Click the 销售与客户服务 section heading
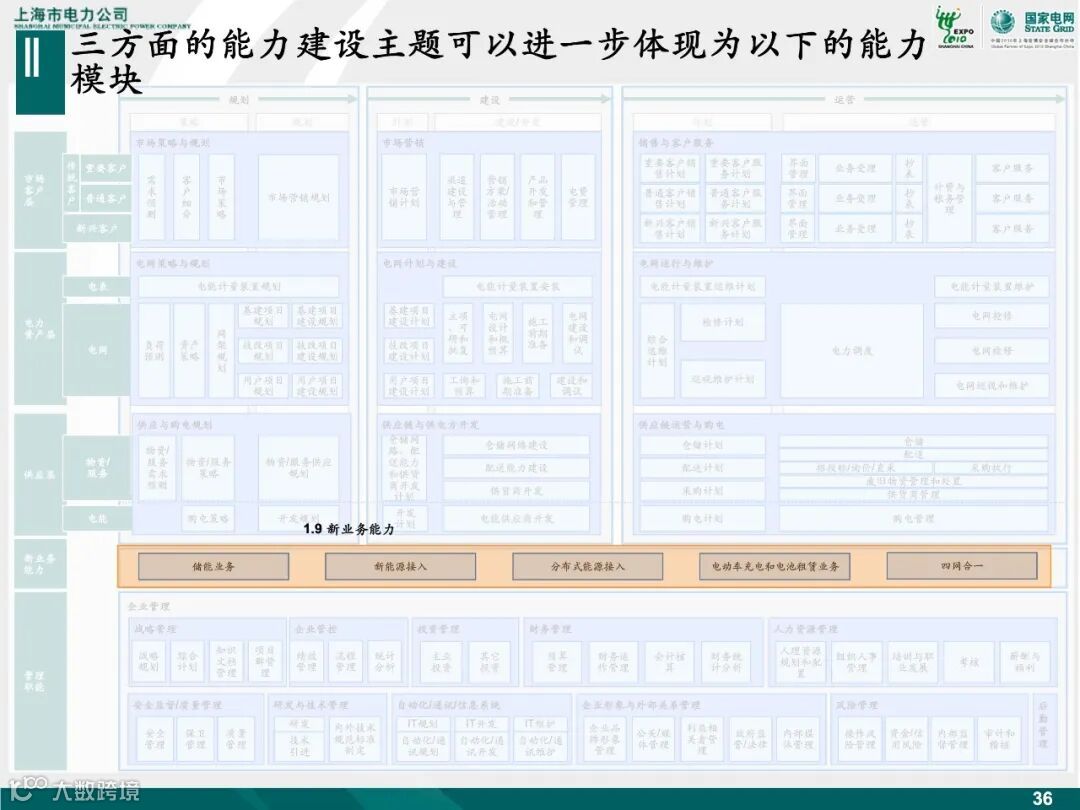Viewport: 1080px width, 810px height. 676,143
